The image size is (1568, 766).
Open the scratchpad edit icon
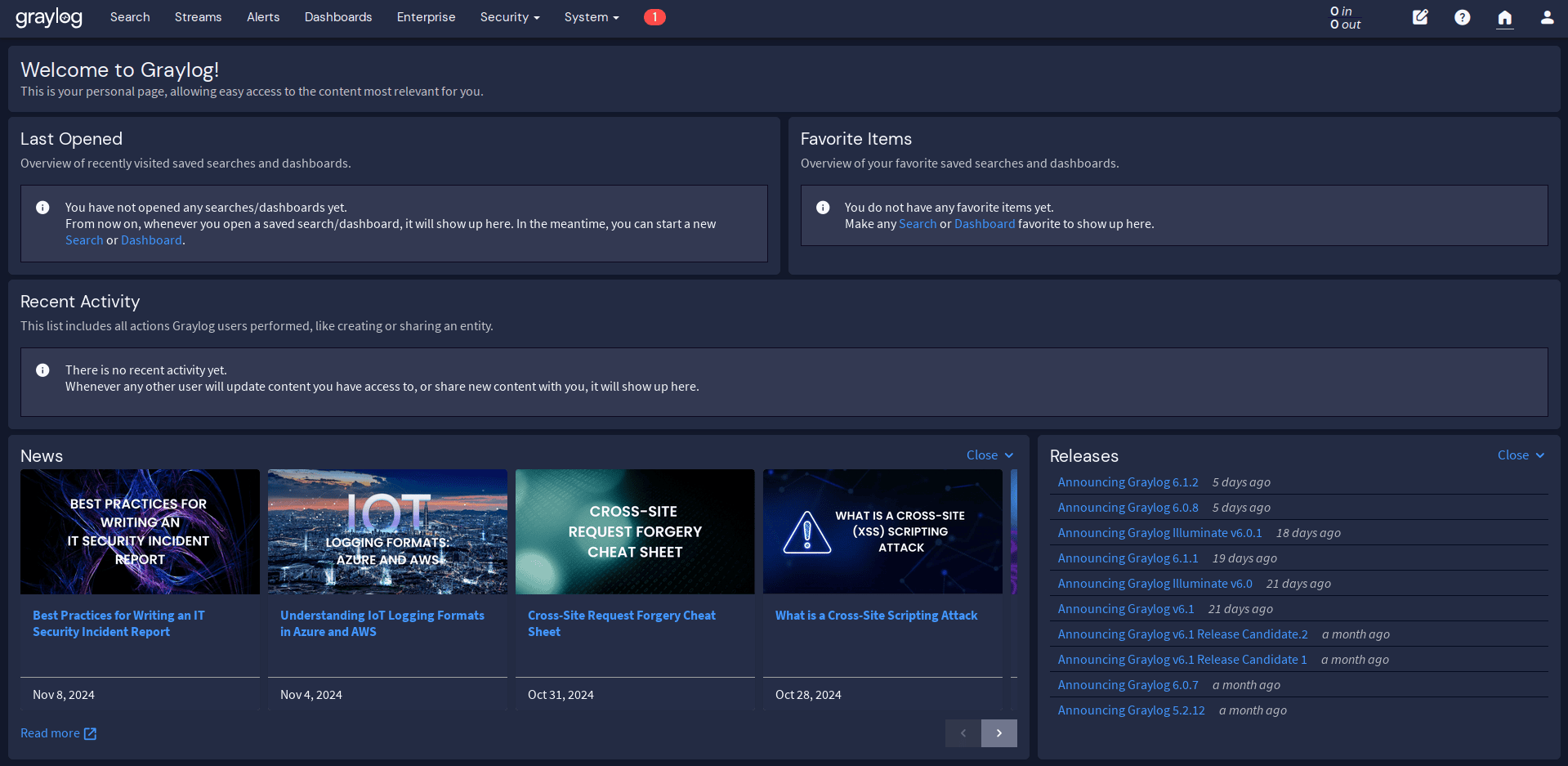click(x=1420, y=17)
